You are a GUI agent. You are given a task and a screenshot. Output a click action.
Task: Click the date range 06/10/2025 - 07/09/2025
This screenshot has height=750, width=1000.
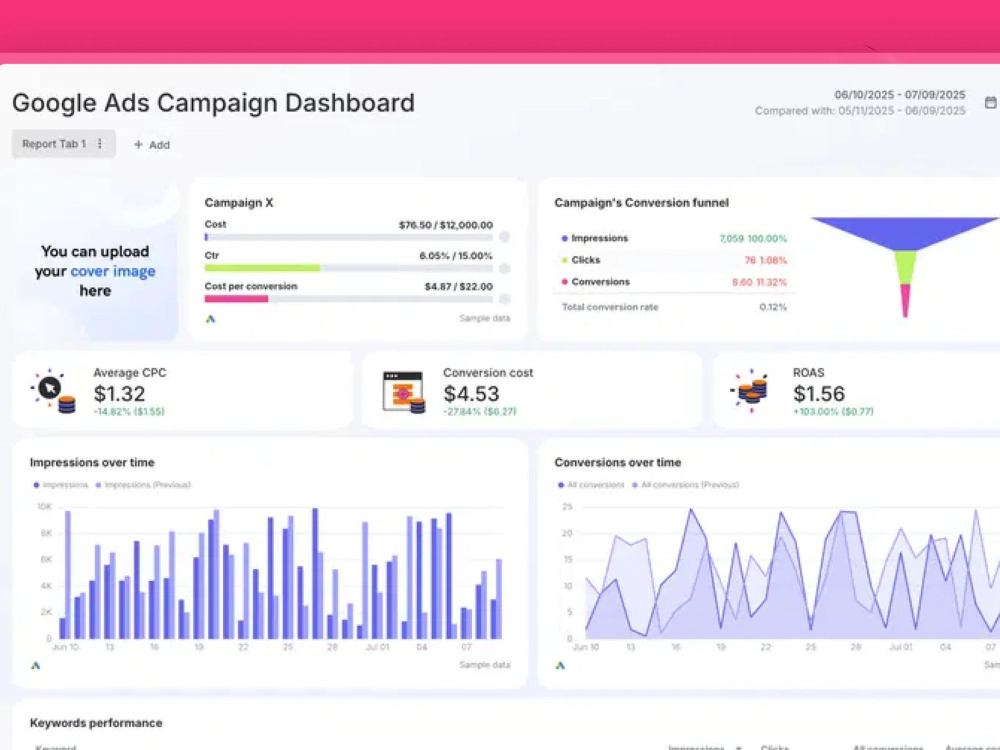coord(899,94)
